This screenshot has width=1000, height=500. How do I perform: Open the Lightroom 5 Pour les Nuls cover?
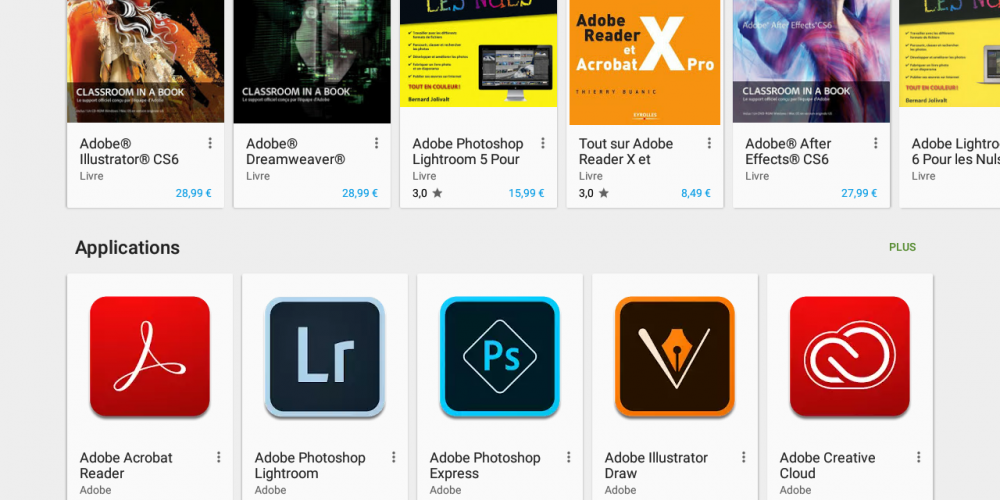478,62
